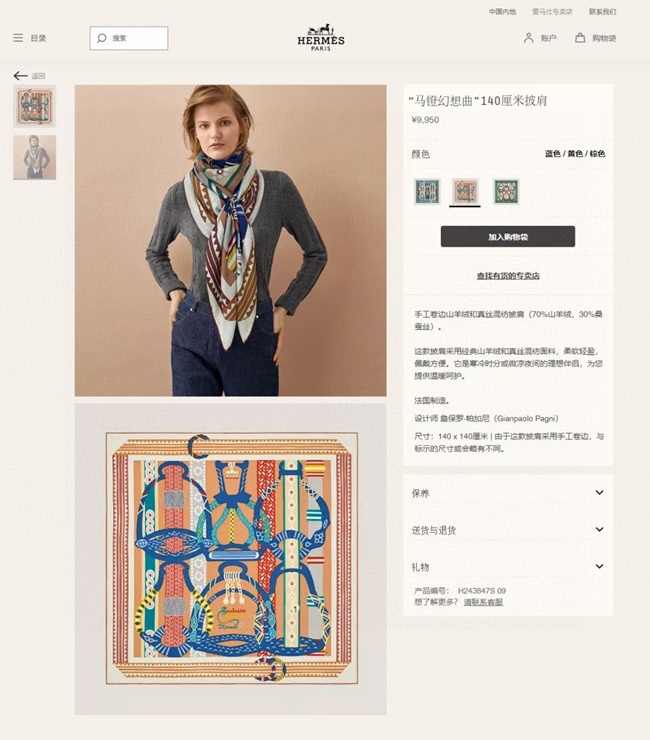The height and width of the screenshot is (740, 650).
Task: Open the account person icon
Action: point(528,38)
